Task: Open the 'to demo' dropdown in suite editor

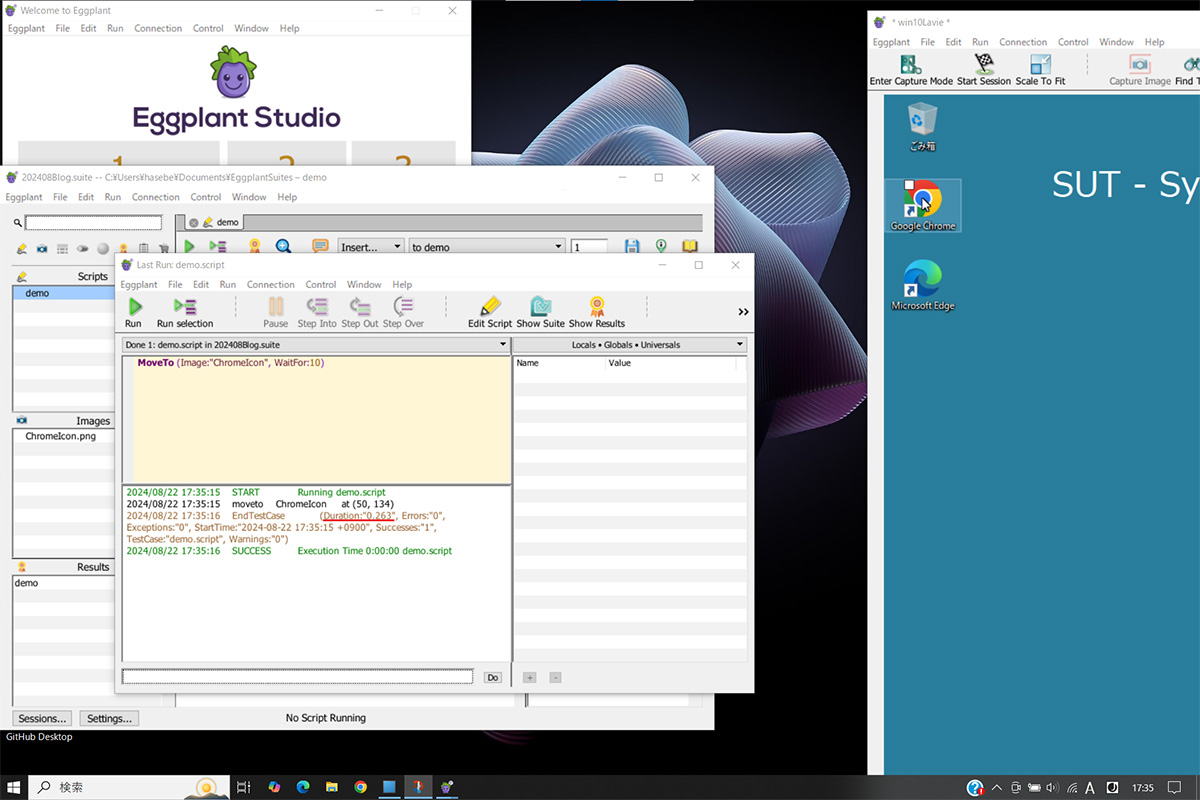Action: (x=487, y=247)
